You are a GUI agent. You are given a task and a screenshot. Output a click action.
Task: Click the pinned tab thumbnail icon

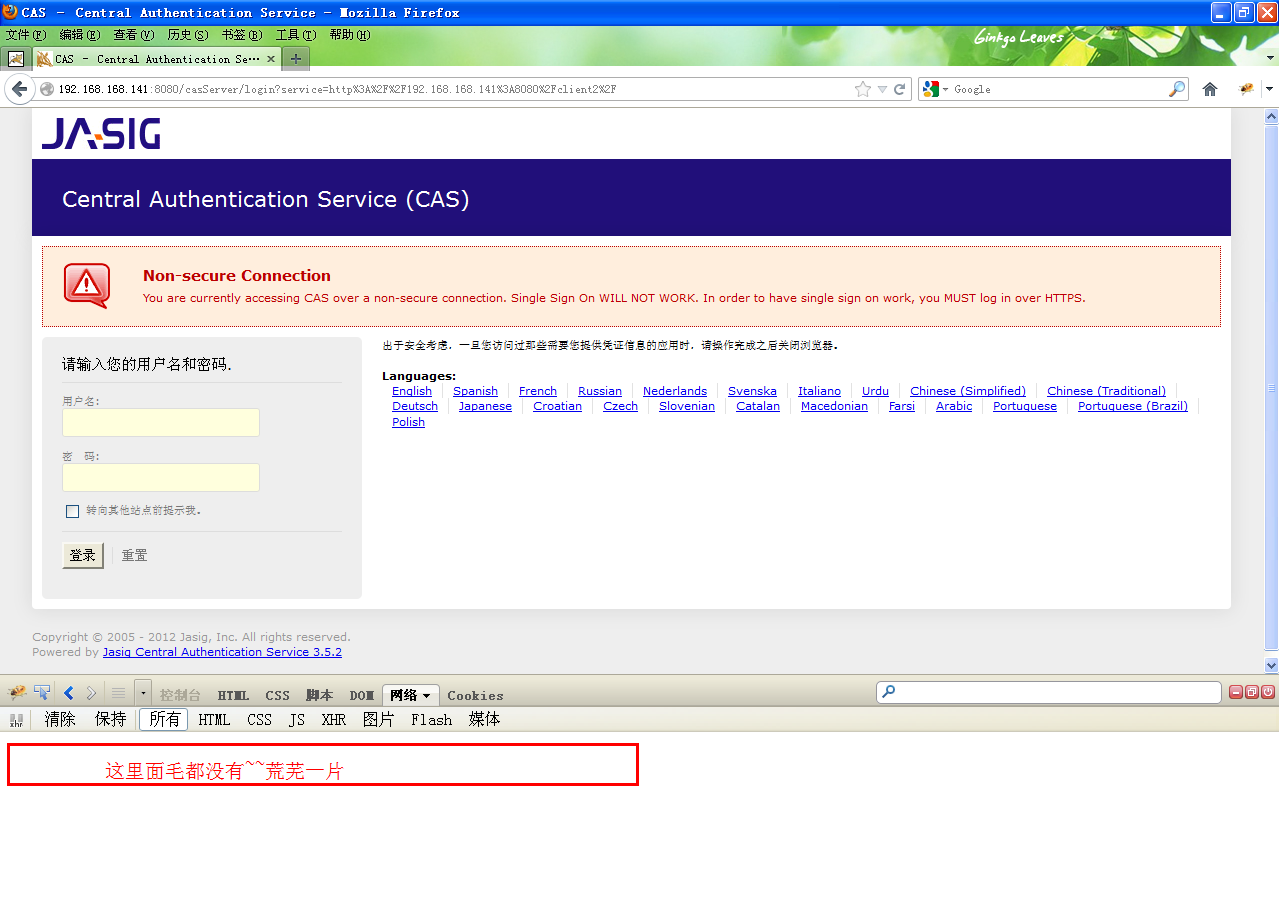click(x=16, y=59)
